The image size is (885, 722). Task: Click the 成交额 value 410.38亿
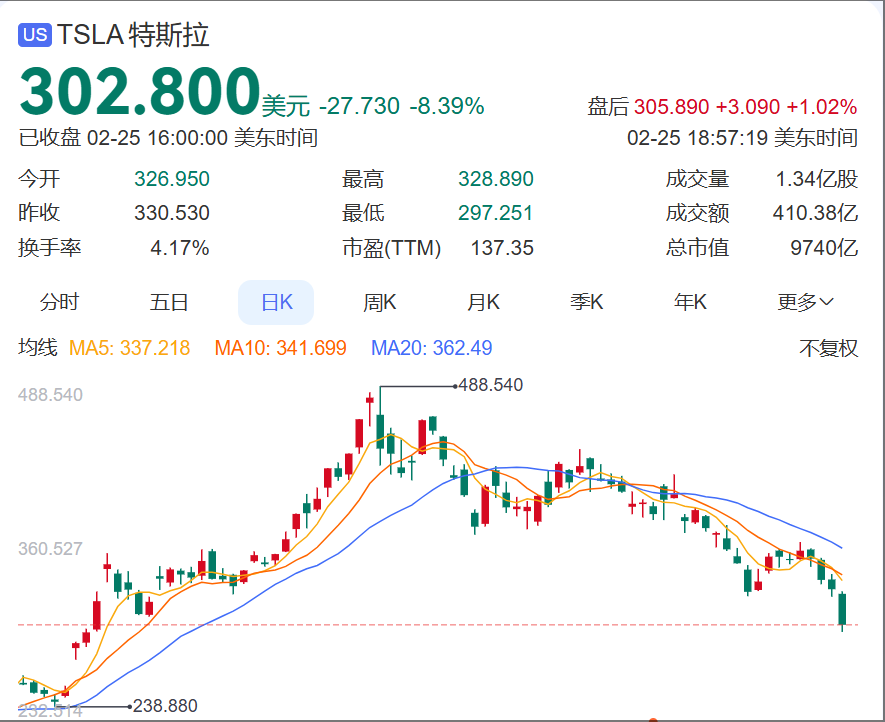(x=816, y=213)
